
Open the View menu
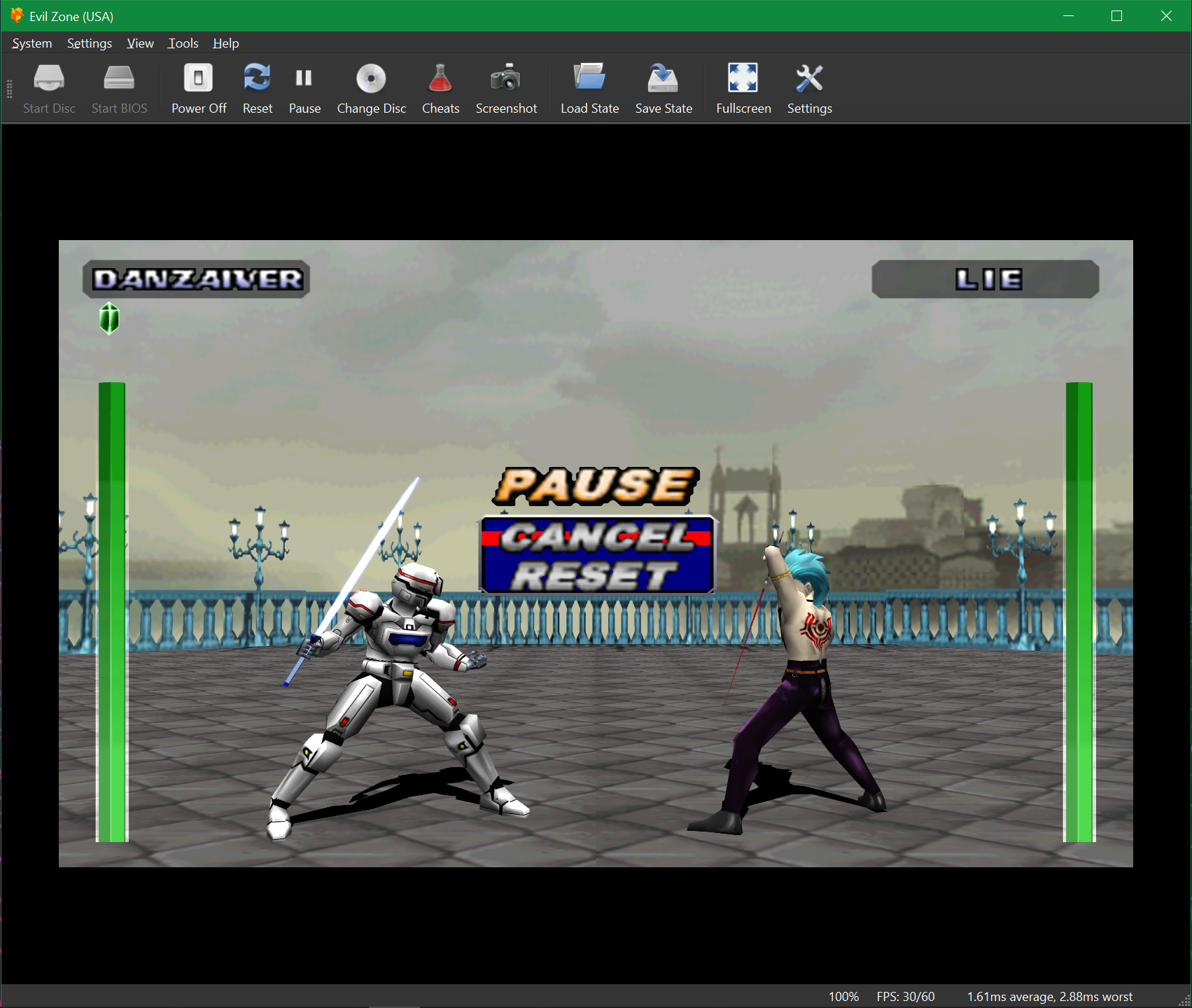[x=140, y=43]
